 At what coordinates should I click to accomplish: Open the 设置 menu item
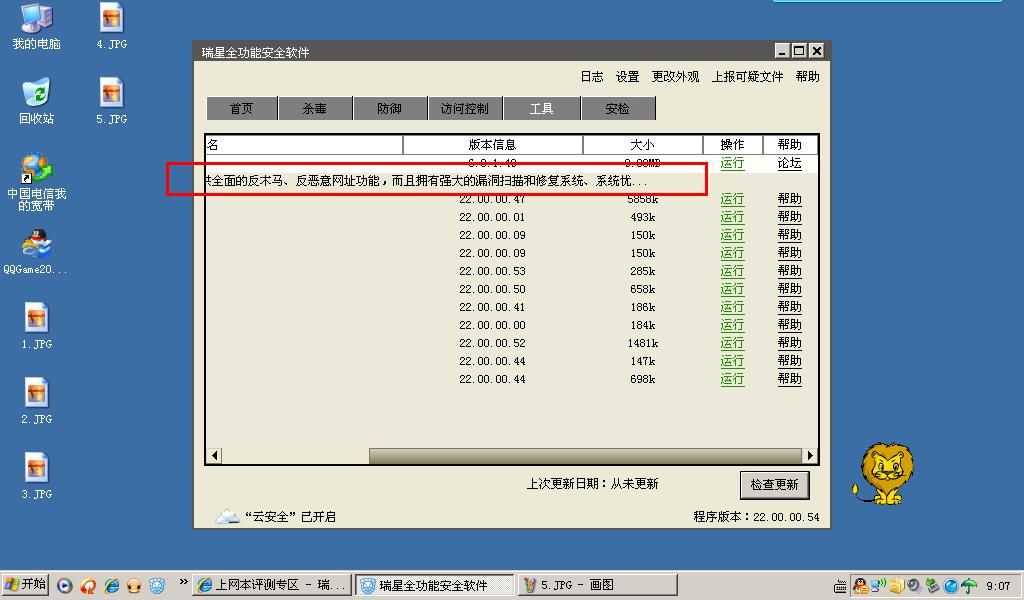click(628, 76)
